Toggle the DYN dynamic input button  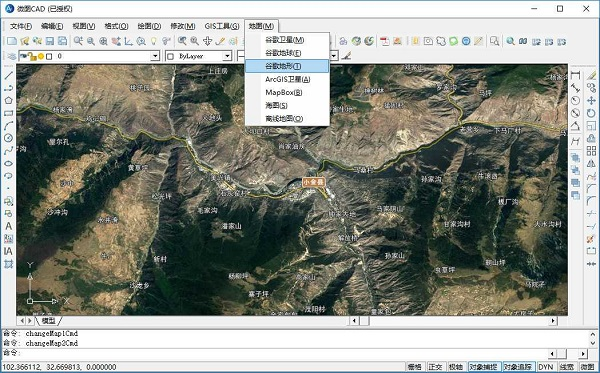click(546, 367)
